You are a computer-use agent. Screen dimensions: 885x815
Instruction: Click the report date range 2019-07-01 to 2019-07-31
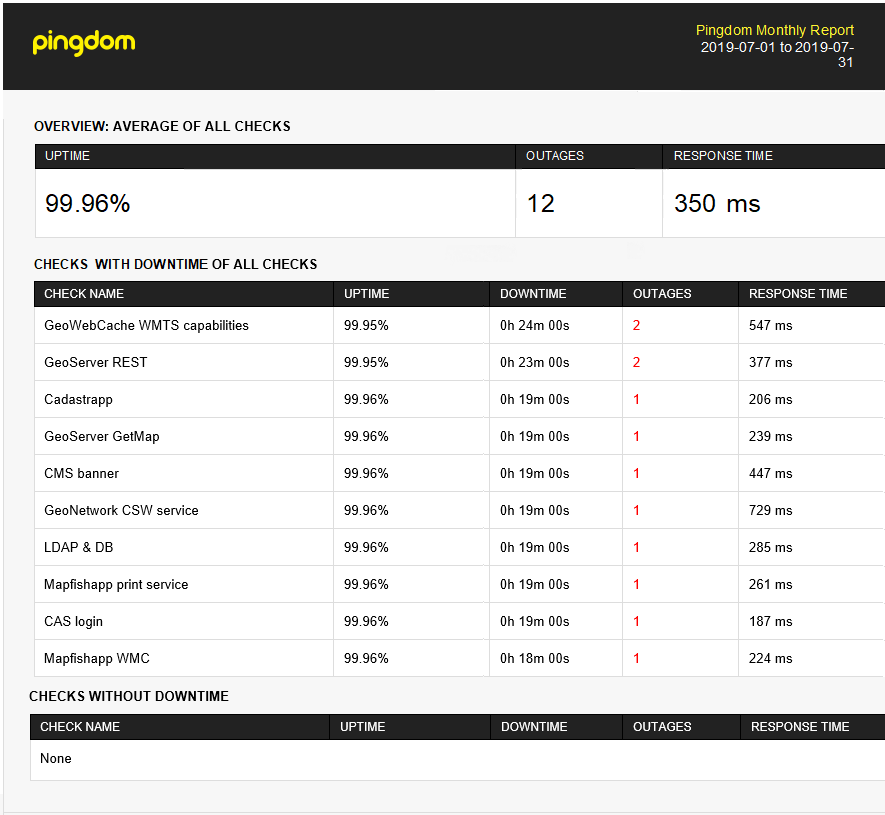(x=777, y=54)
